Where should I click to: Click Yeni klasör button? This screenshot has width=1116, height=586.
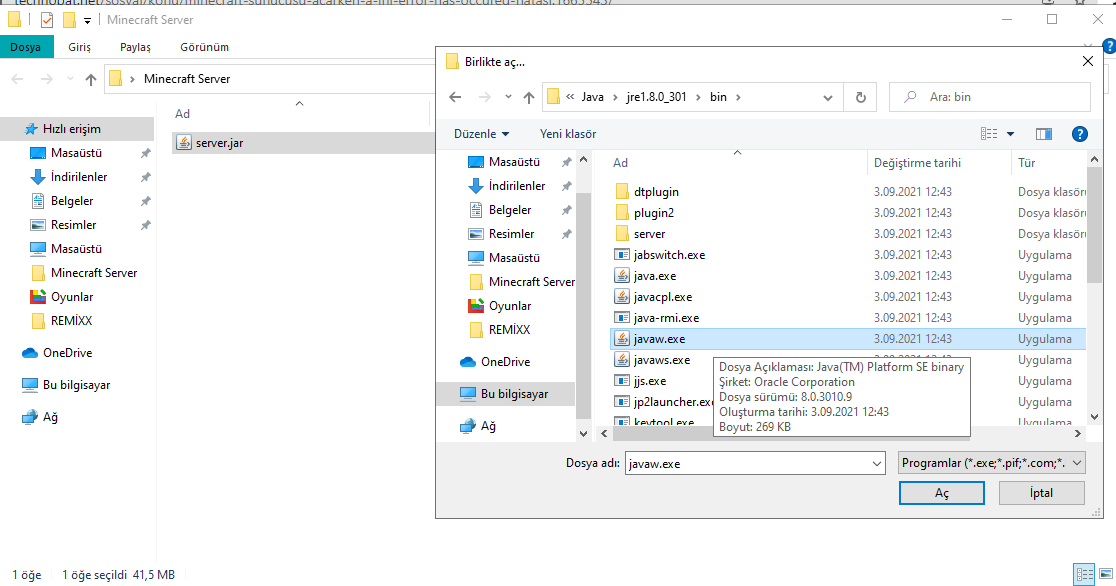point(568,134)
